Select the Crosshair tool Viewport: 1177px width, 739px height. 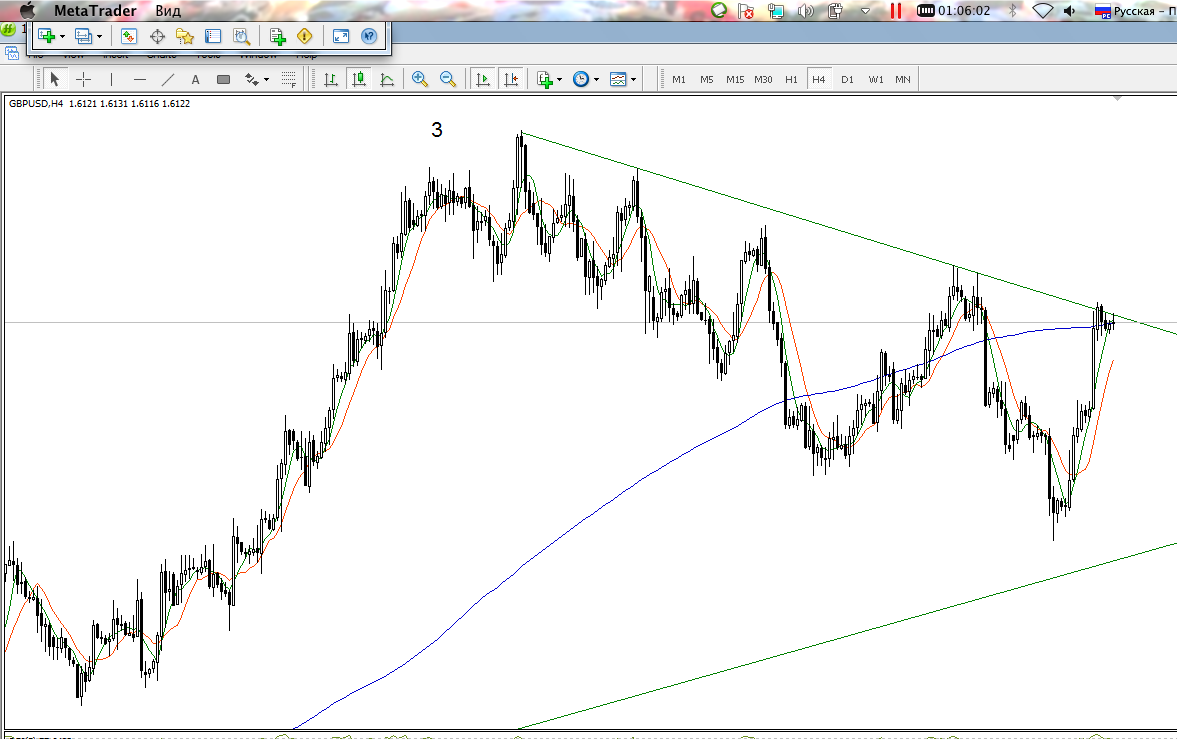(x=83, y=79)
